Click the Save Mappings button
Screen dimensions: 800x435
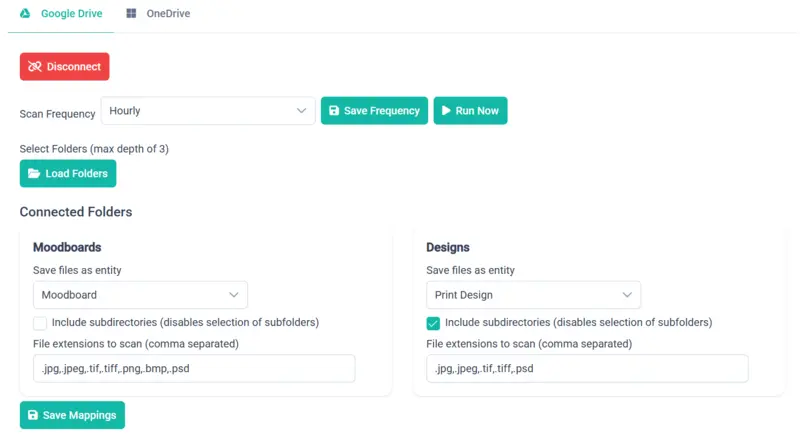coord(72,415)
